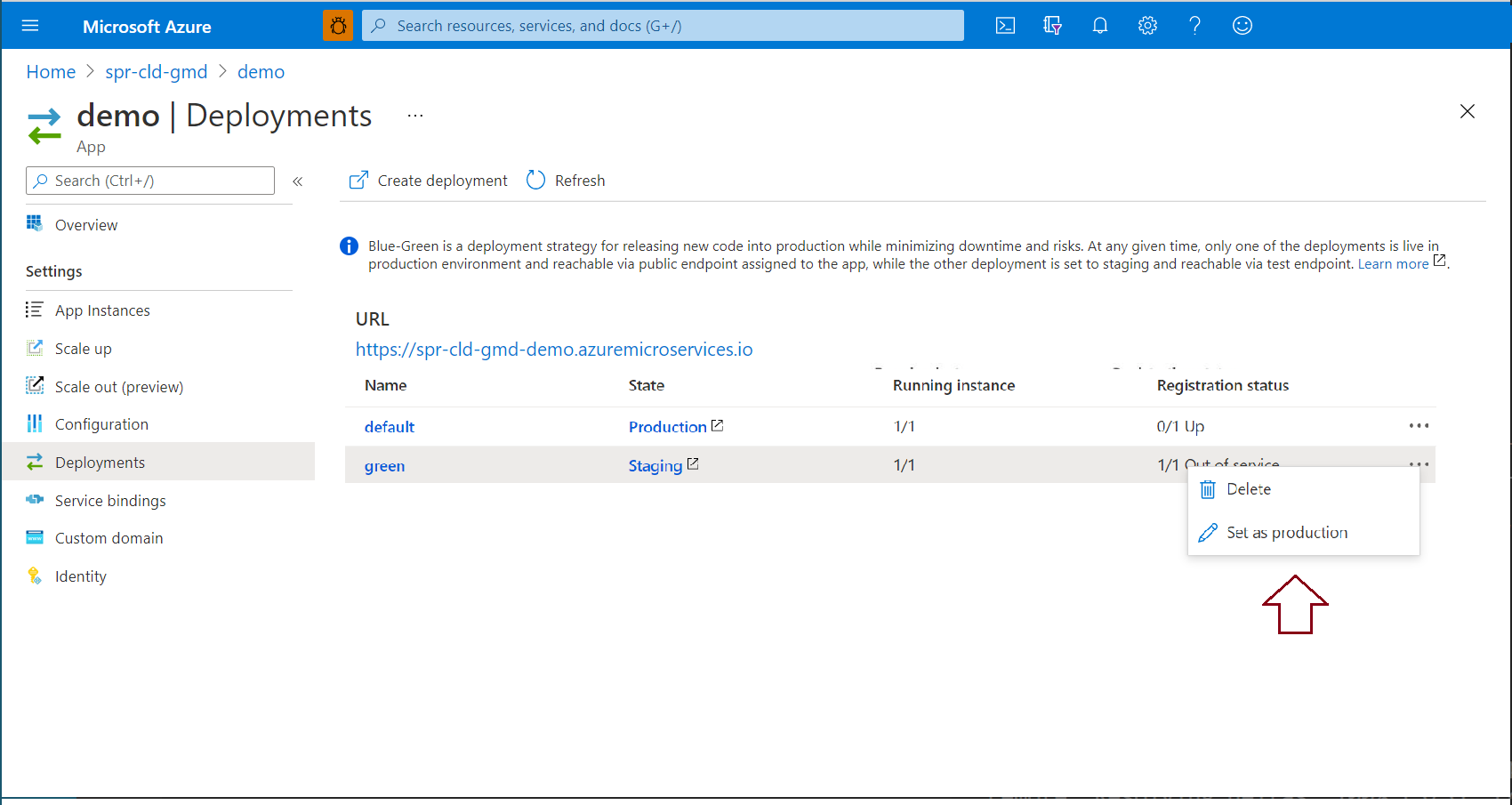Open the notifications bell

1099,25
